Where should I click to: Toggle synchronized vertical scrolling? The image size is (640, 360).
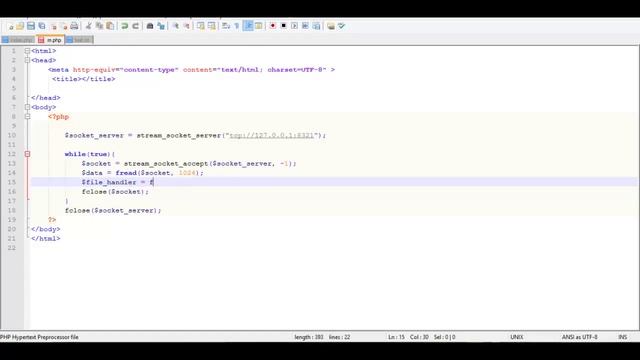201,26
